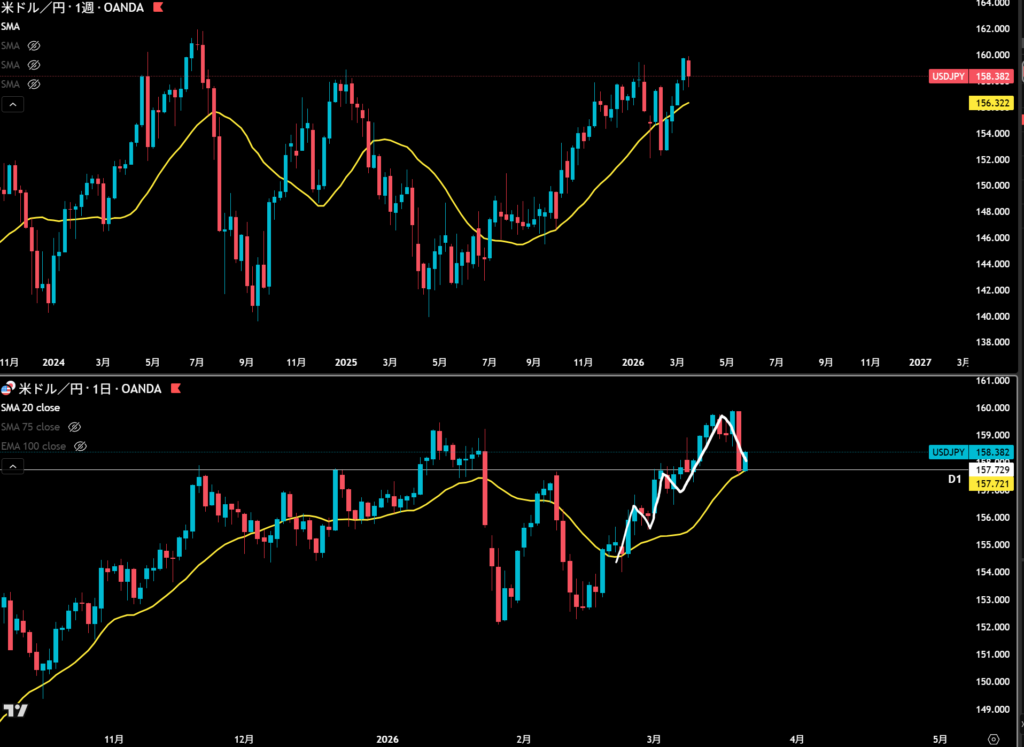Viewport: 1024px width, 747px height.
Task: Show the first hidden SMA in the weekly chart
Action: click(x=33, y=46)
